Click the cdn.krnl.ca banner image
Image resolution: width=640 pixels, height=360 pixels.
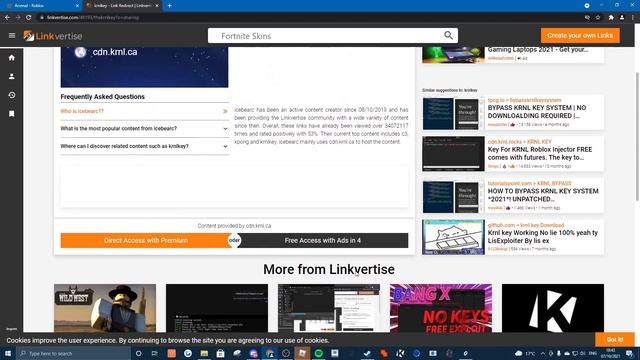pos(144,67)
